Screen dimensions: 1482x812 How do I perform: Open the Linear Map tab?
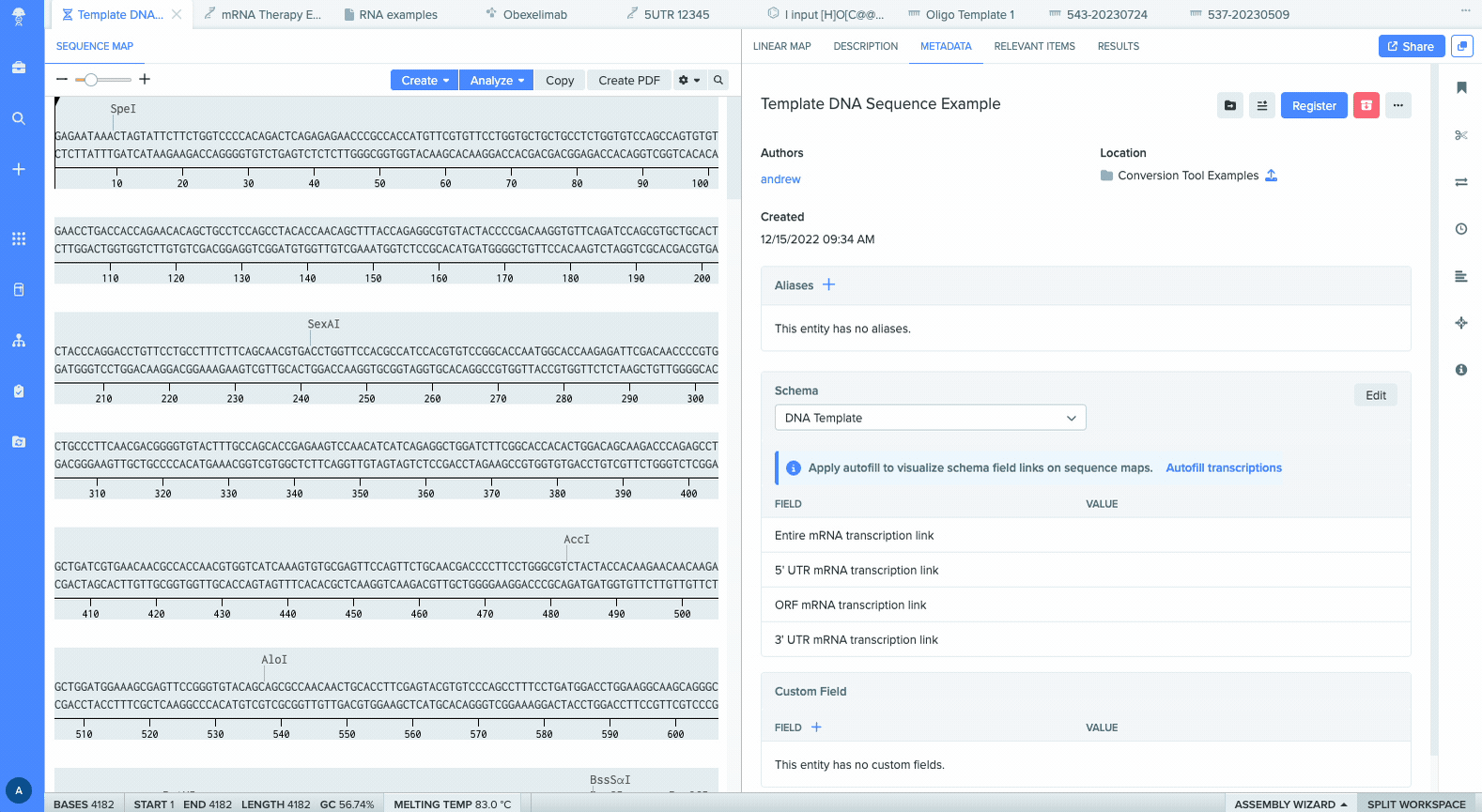(x=782, y=46)
